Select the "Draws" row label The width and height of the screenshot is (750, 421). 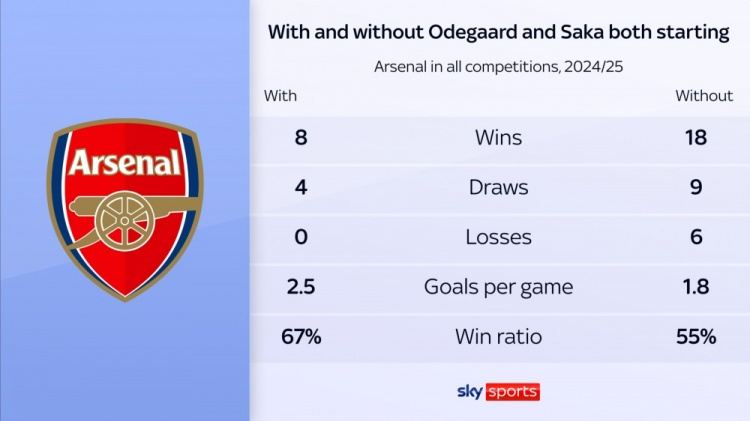click(x=498, y=187)
